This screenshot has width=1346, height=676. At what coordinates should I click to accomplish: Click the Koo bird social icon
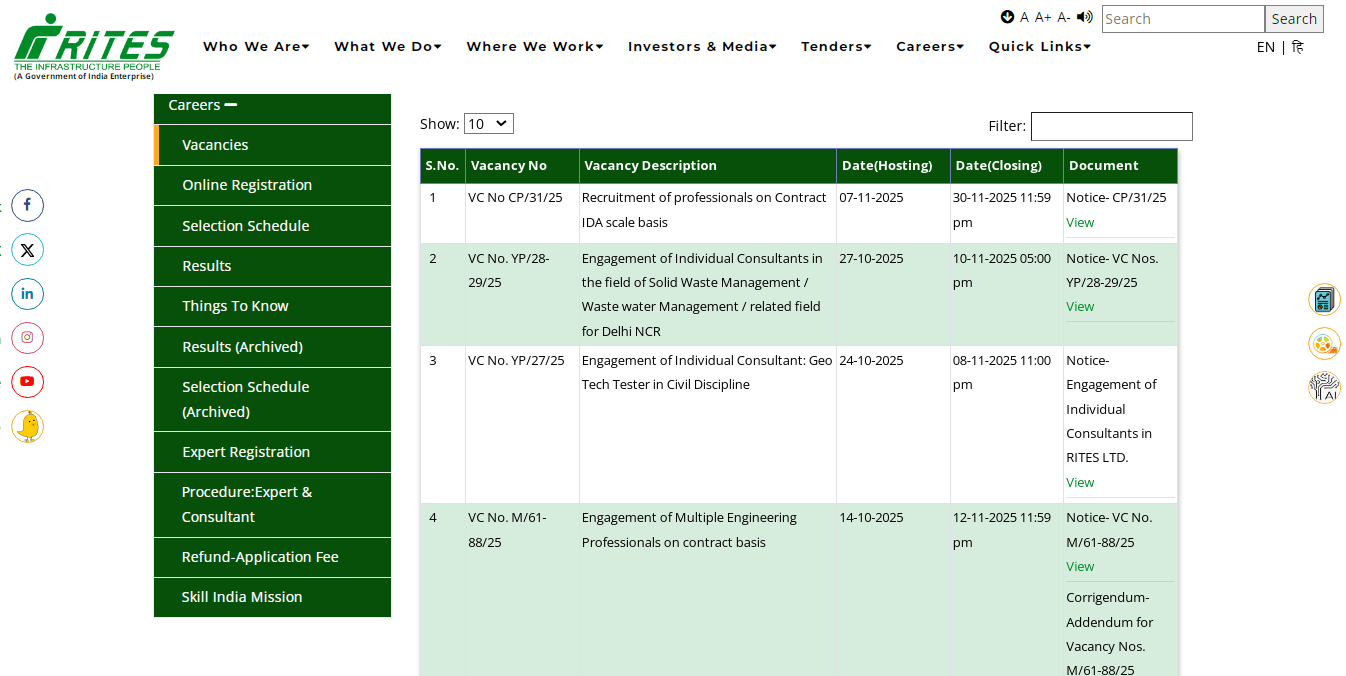point(27,426)
